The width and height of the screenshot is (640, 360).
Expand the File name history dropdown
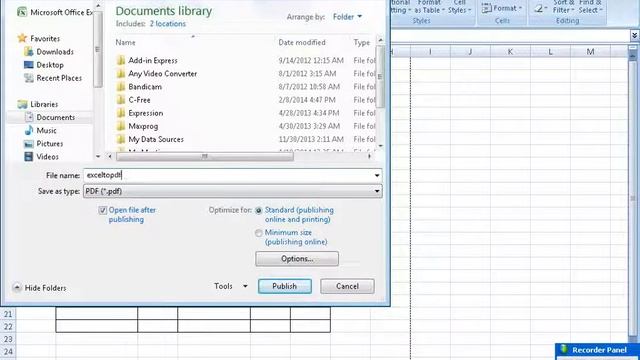click(377, 176)
